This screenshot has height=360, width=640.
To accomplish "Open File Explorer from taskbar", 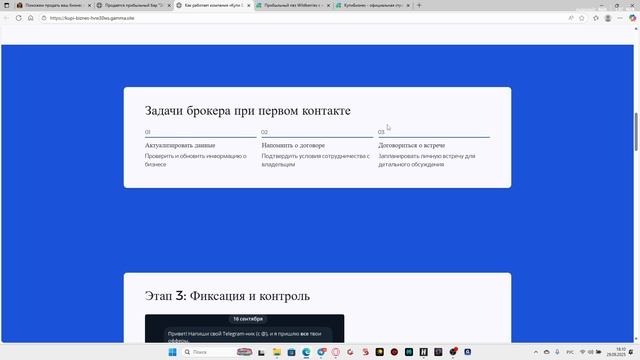I will [277, 352].
